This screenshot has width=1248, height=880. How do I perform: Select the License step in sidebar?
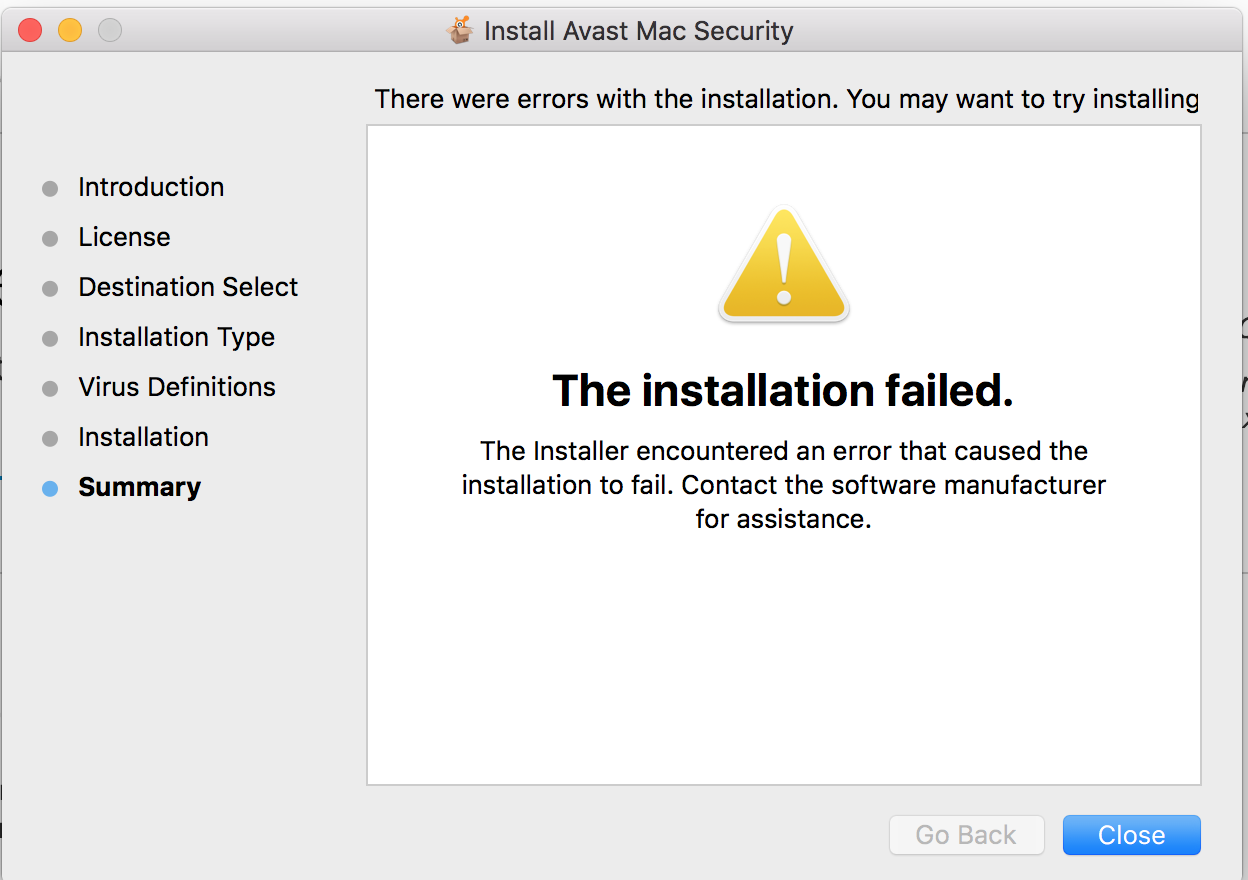(124, 237)
